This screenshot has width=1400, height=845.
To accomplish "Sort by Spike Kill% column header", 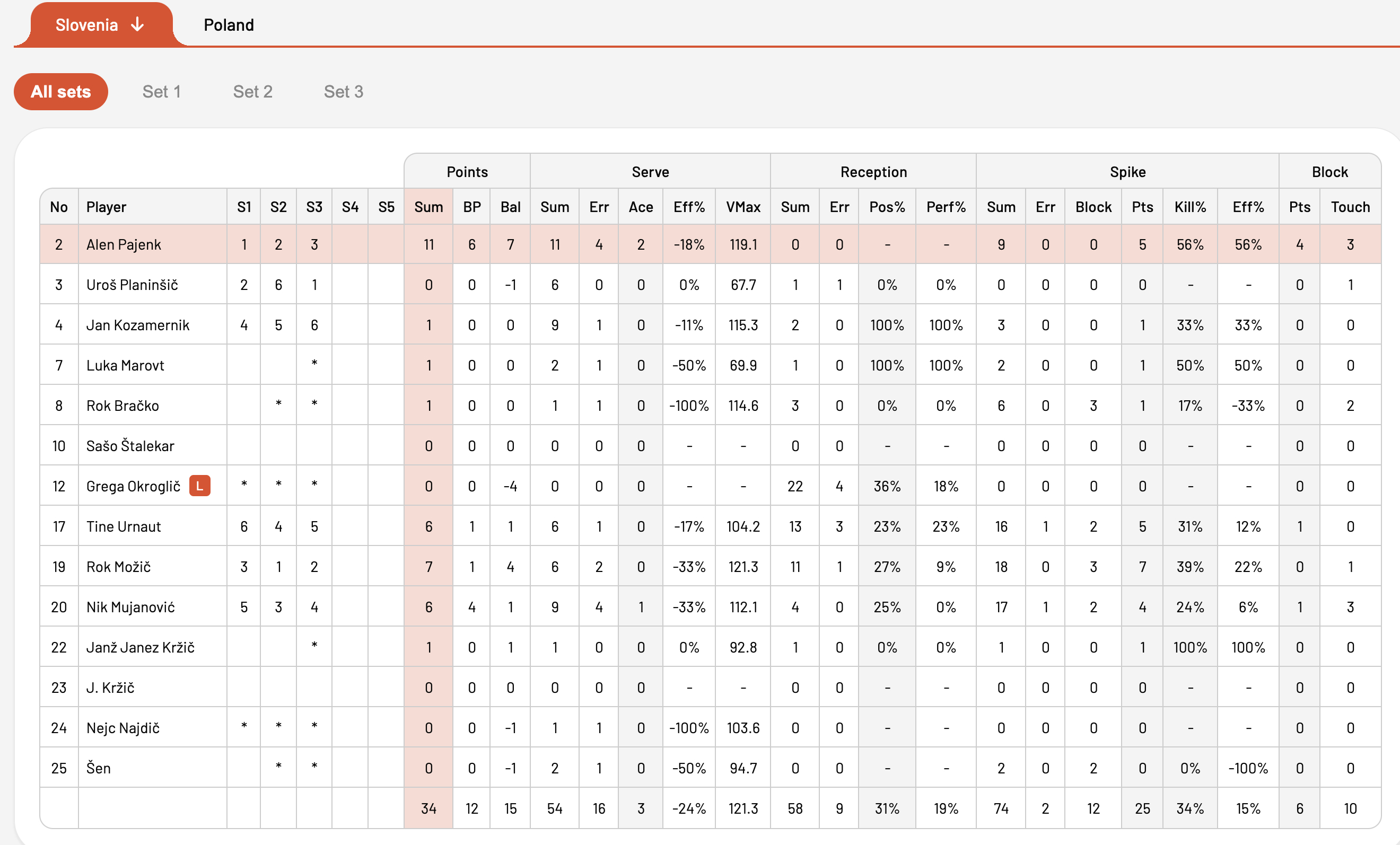I will click(1190, 207).
